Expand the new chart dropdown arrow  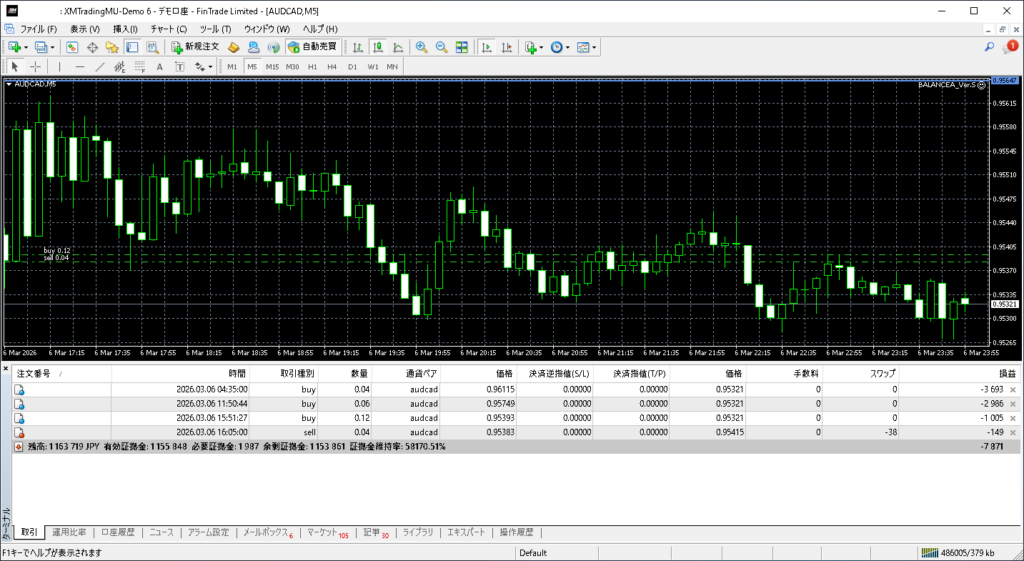(25, 47)
